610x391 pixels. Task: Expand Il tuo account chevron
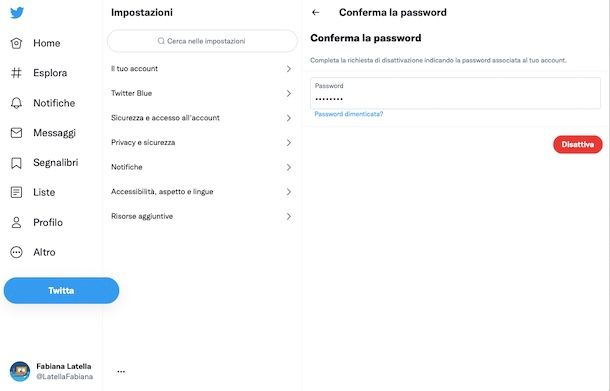tap(289, 69)
